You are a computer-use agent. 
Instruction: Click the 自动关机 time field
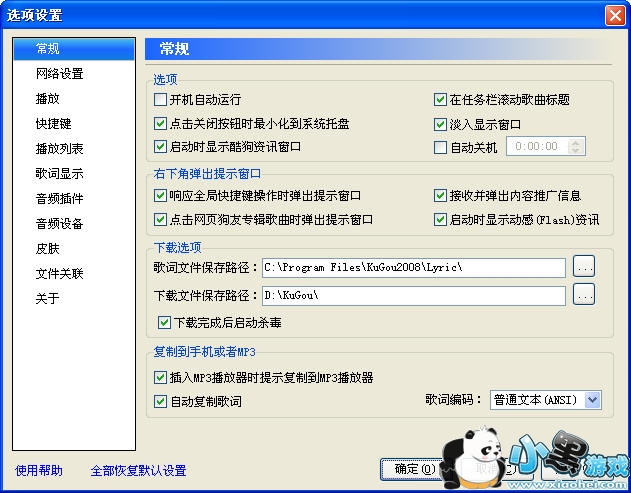tap(537, 146)
